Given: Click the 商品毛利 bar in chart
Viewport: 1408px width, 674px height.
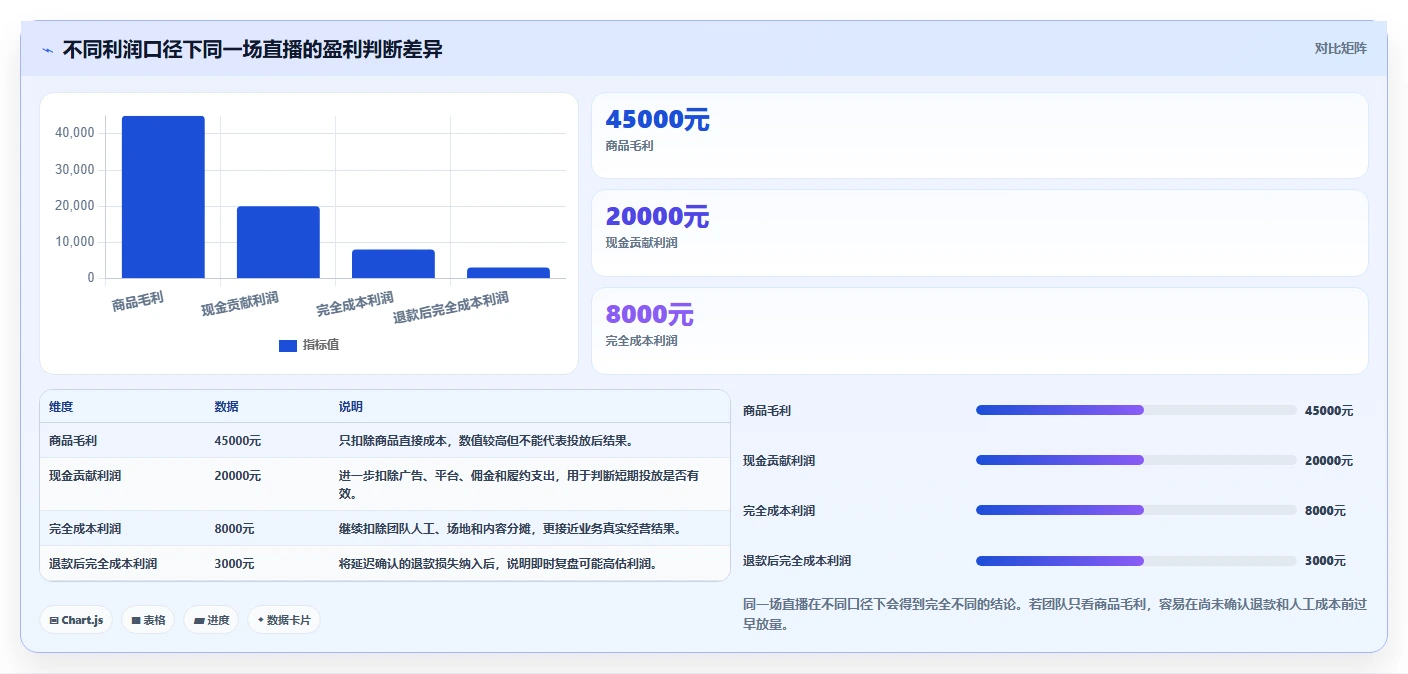Looking at the screenshot, I should click(x=163, y=197).
